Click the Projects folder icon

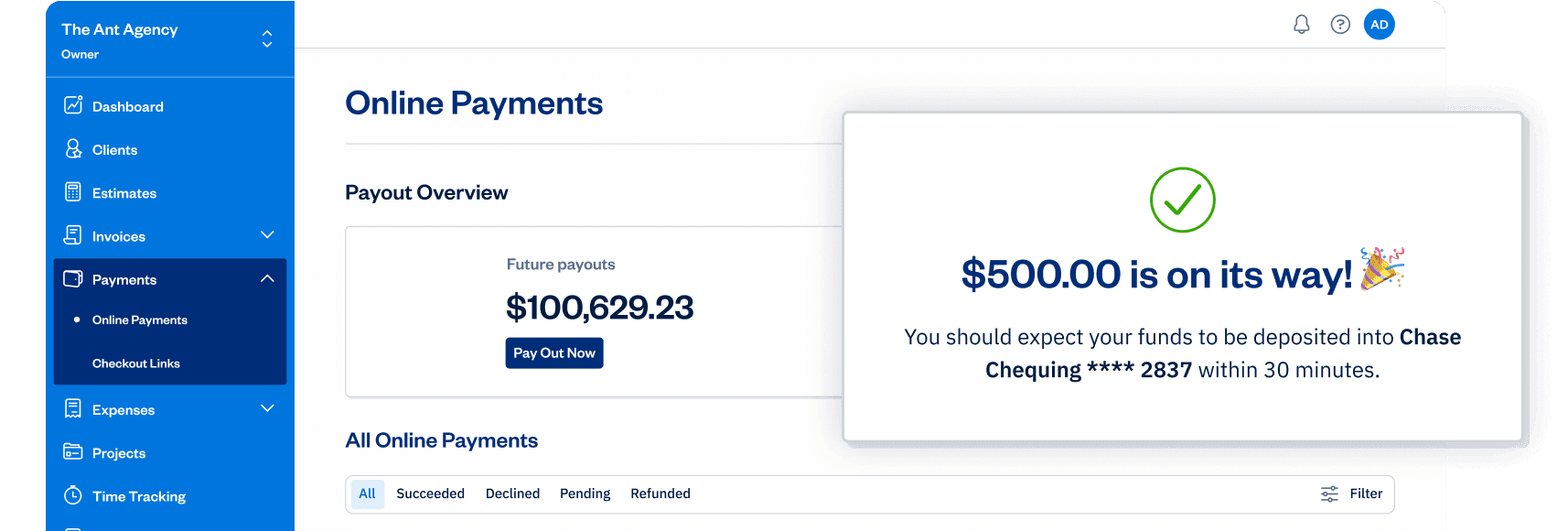point(73,451)
